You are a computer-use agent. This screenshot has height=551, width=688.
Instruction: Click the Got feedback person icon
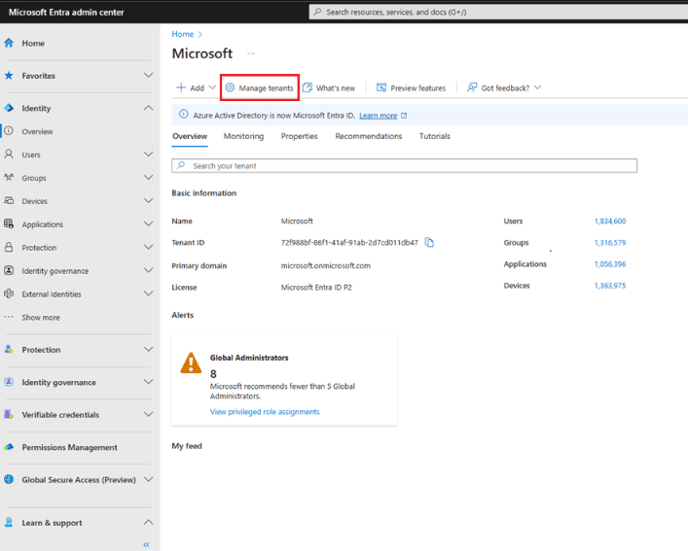tap(472, 88)
